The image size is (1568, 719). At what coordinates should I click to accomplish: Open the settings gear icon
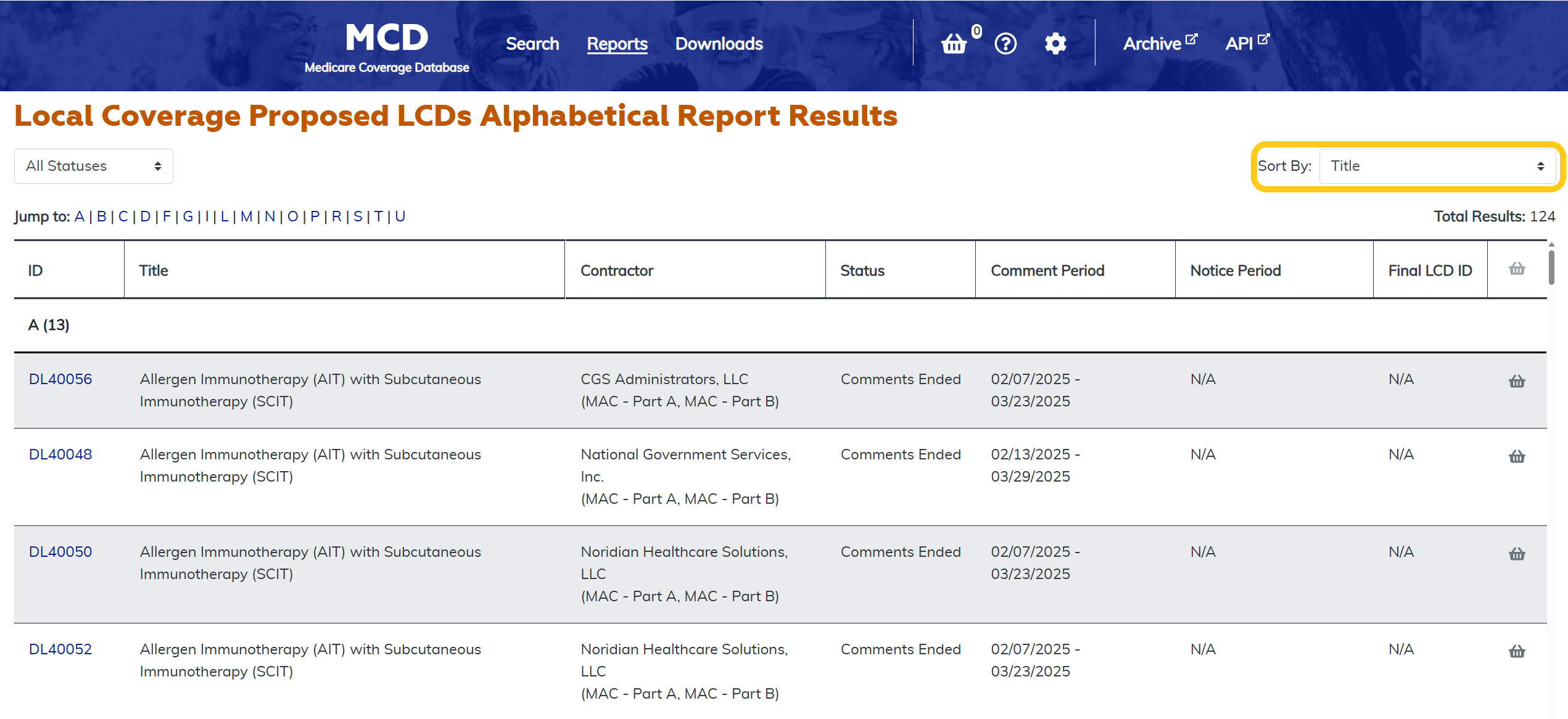pyautogui.click(x=1055, y=44)
